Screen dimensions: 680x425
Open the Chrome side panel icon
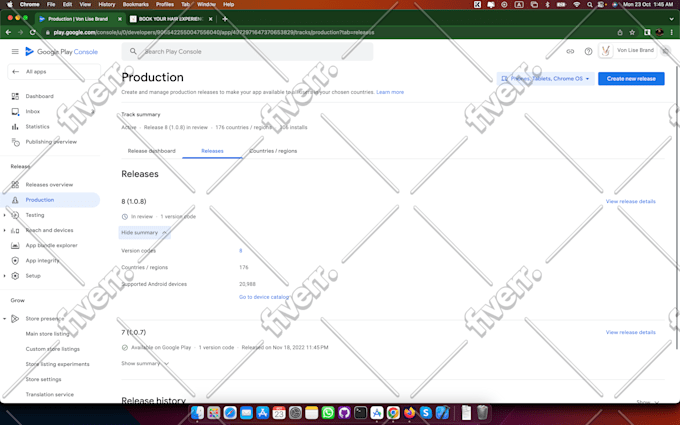pyautogui.click(x=647, y=33)
